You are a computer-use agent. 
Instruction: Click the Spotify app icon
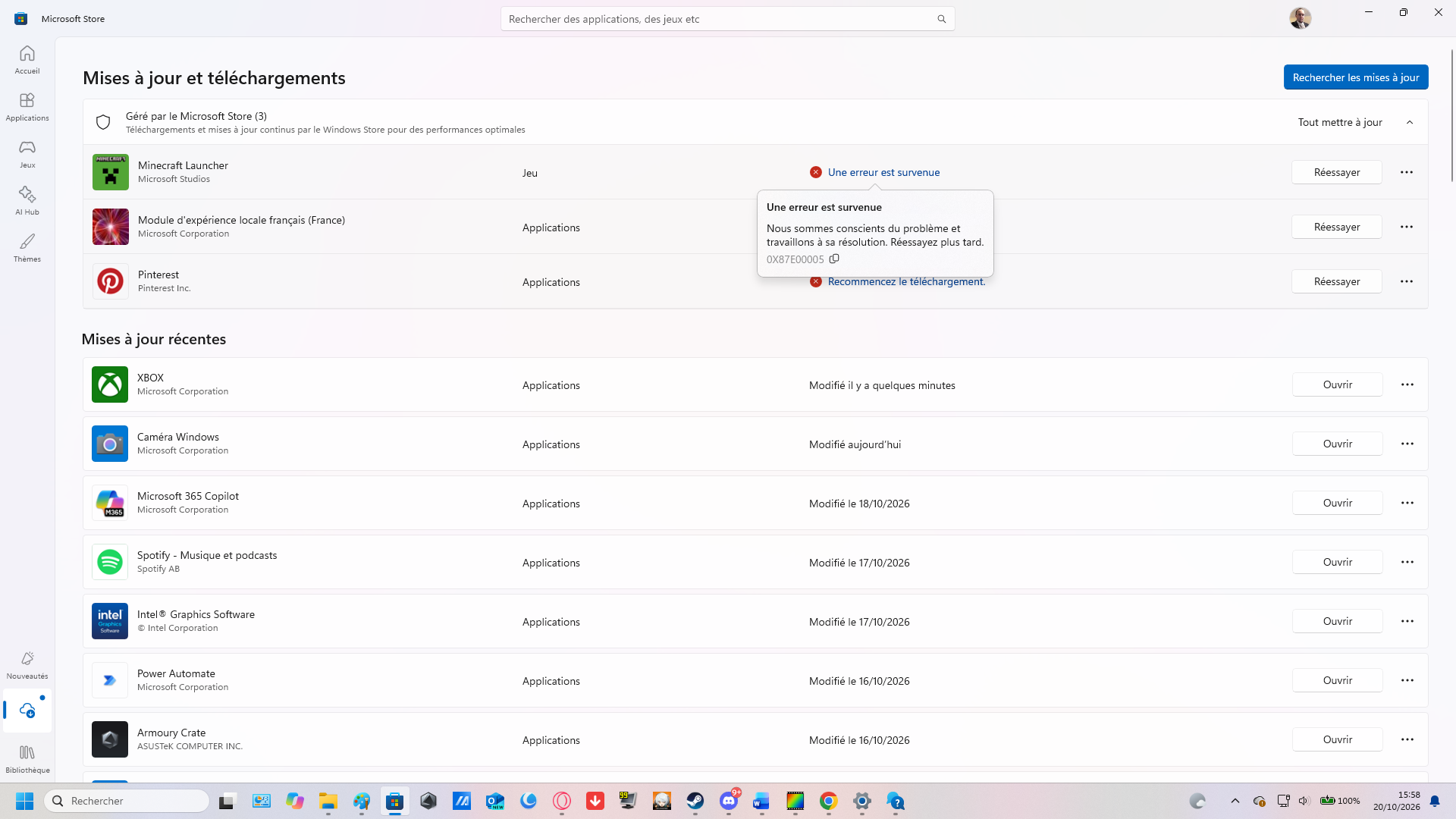[x=110, y=562]
